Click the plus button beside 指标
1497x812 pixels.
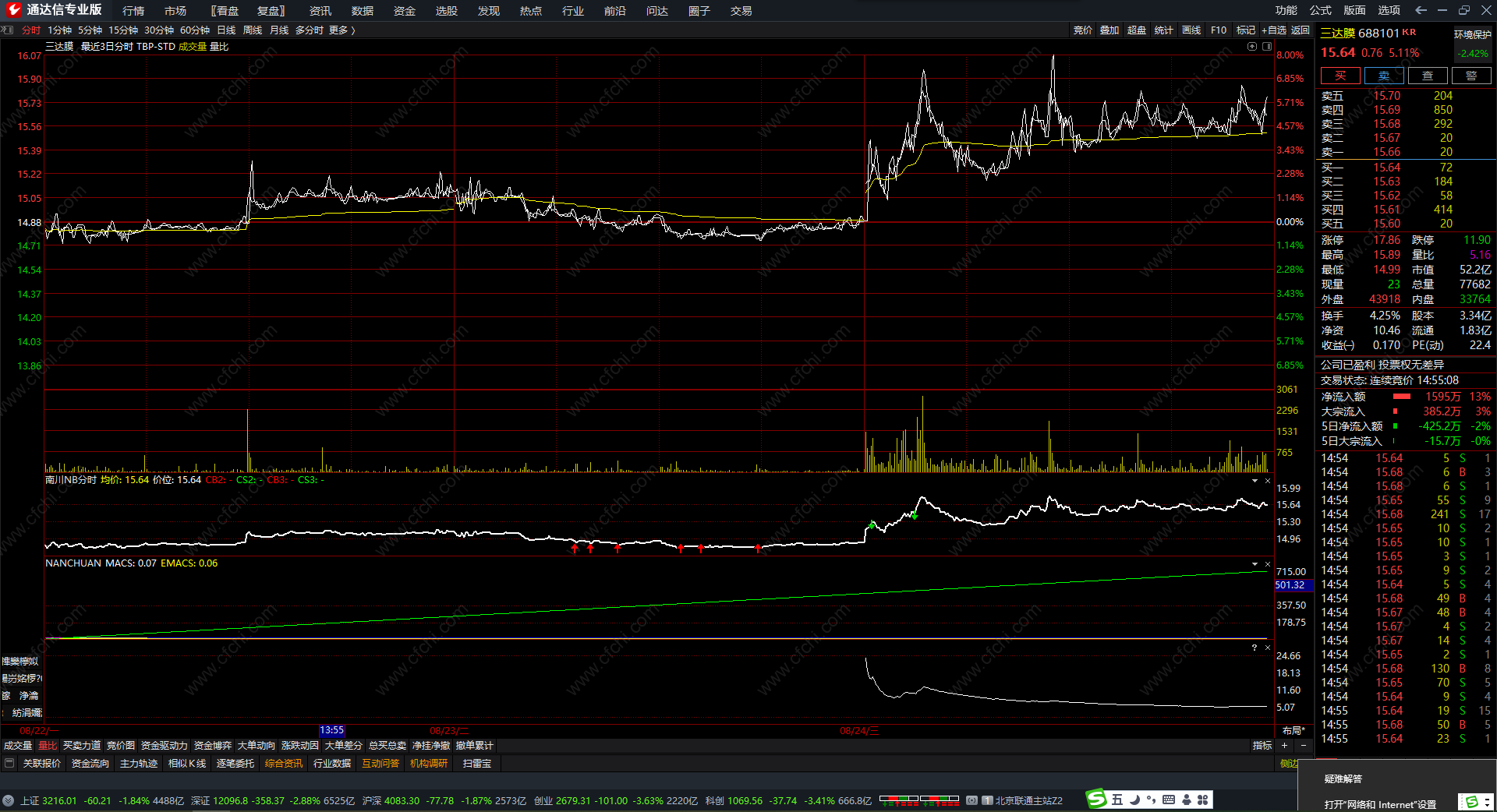1285,746
